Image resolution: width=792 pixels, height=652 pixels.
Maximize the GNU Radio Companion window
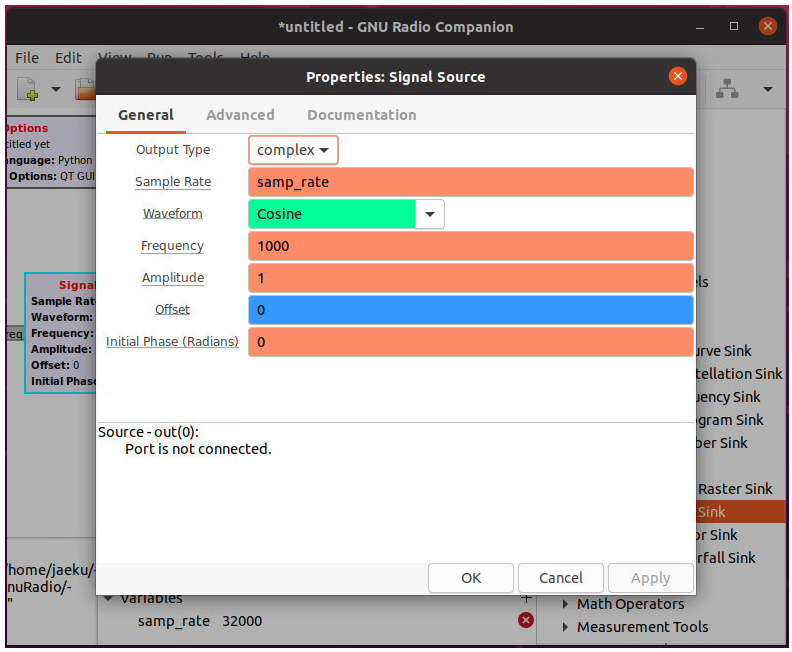734,26
